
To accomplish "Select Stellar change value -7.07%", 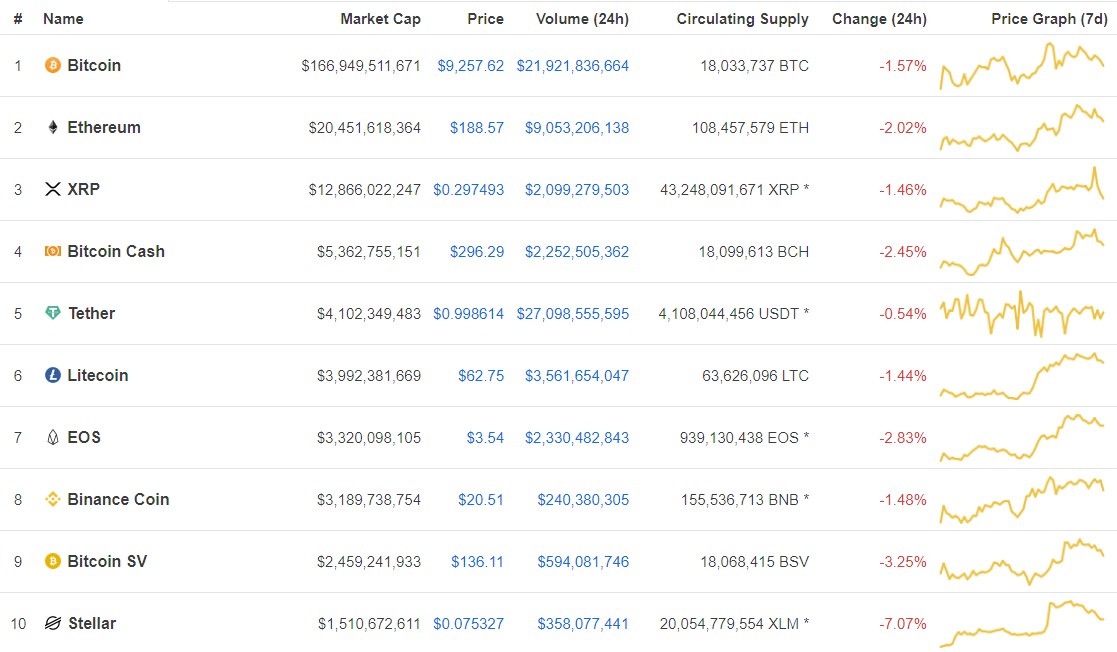I will [x=903, y=624].
